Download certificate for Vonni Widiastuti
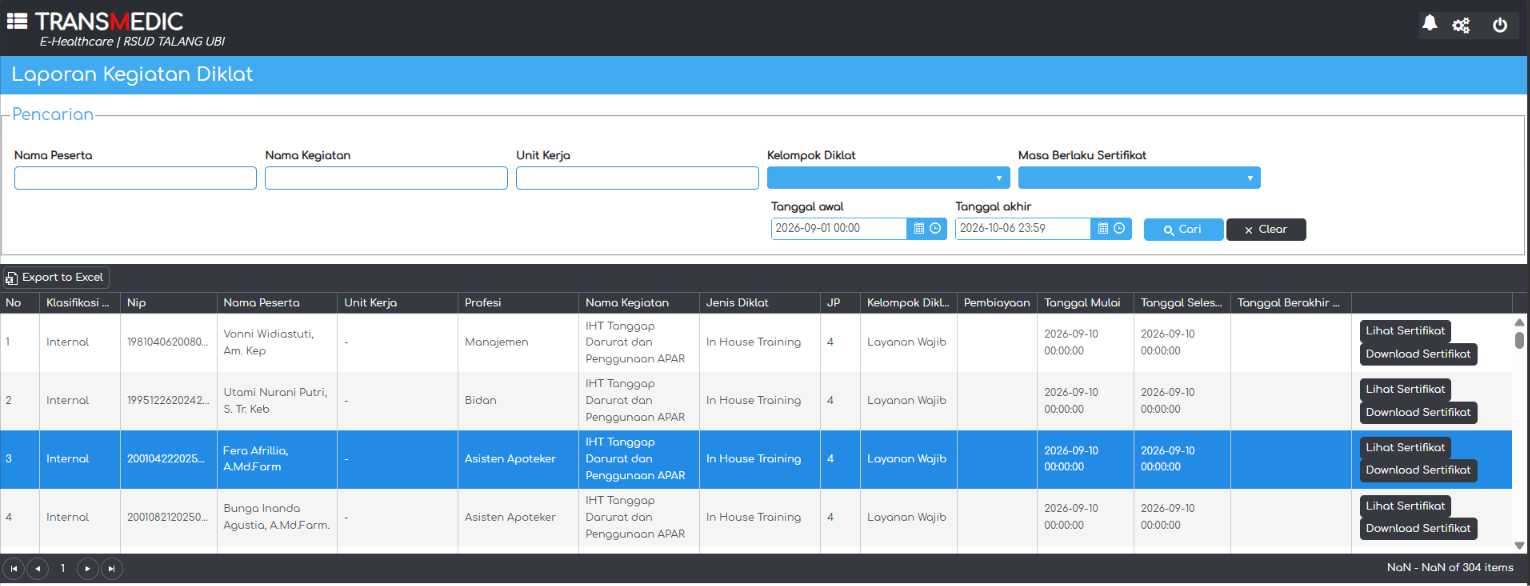This screenshot has width=1530, height=586. pos(1418,354)
